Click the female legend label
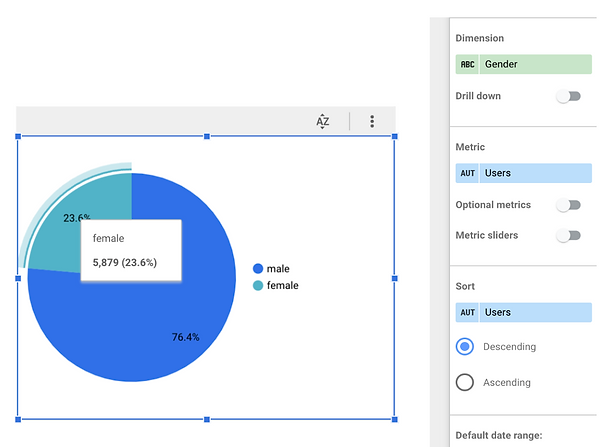This screenshot has width=600, height=447. [282, 286]
